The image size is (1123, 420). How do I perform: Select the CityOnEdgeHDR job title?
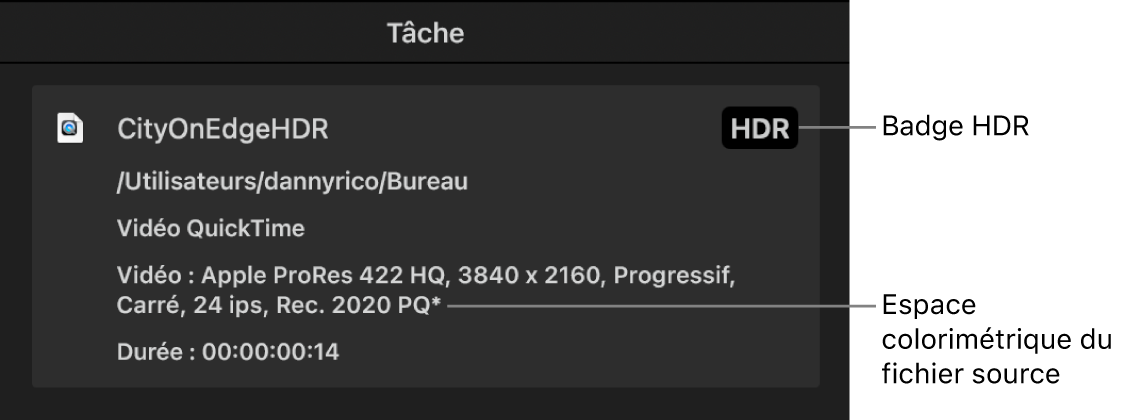[x=223, y=129]
